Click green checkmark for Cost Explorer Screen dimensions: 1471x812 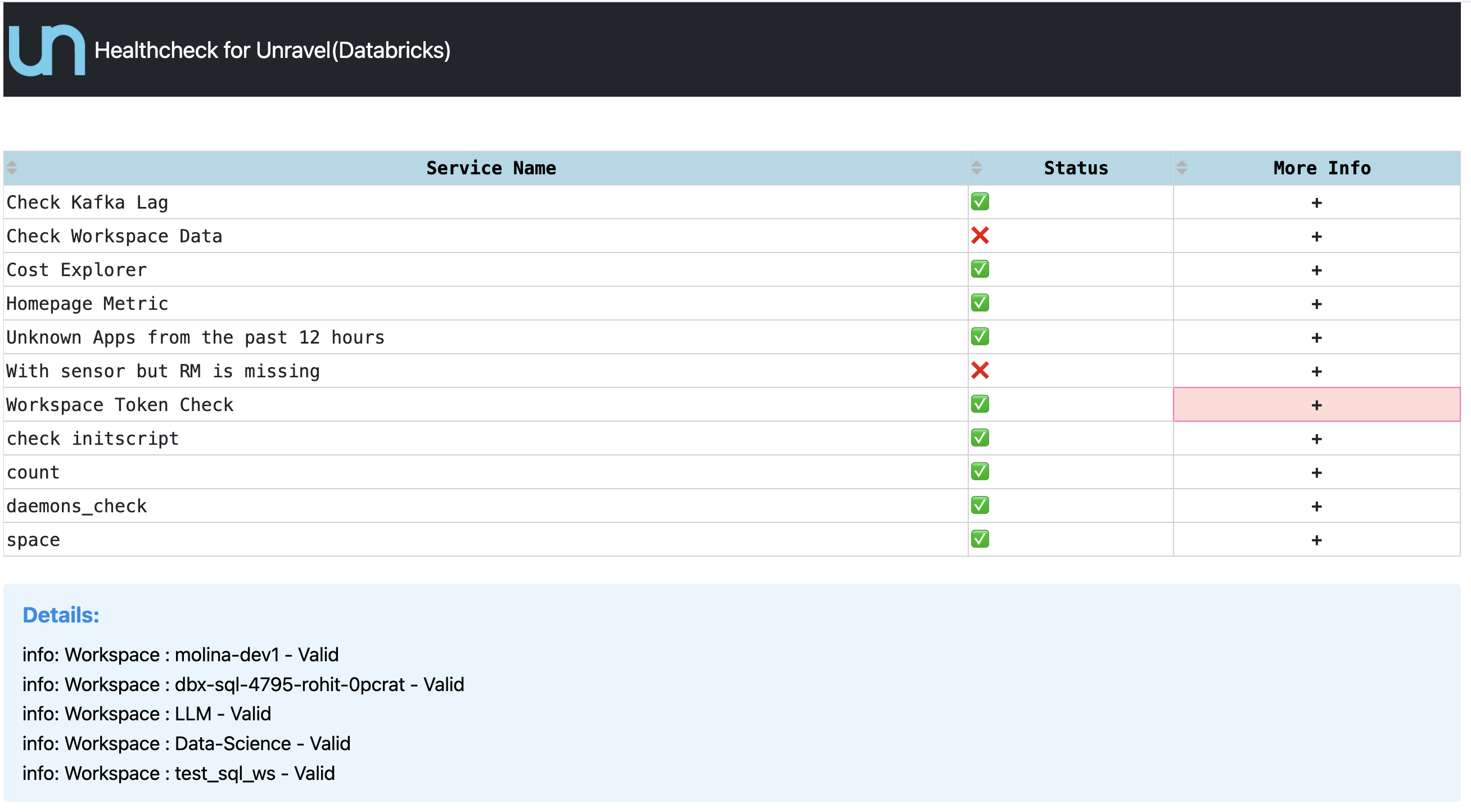click(x=980, y=269)
